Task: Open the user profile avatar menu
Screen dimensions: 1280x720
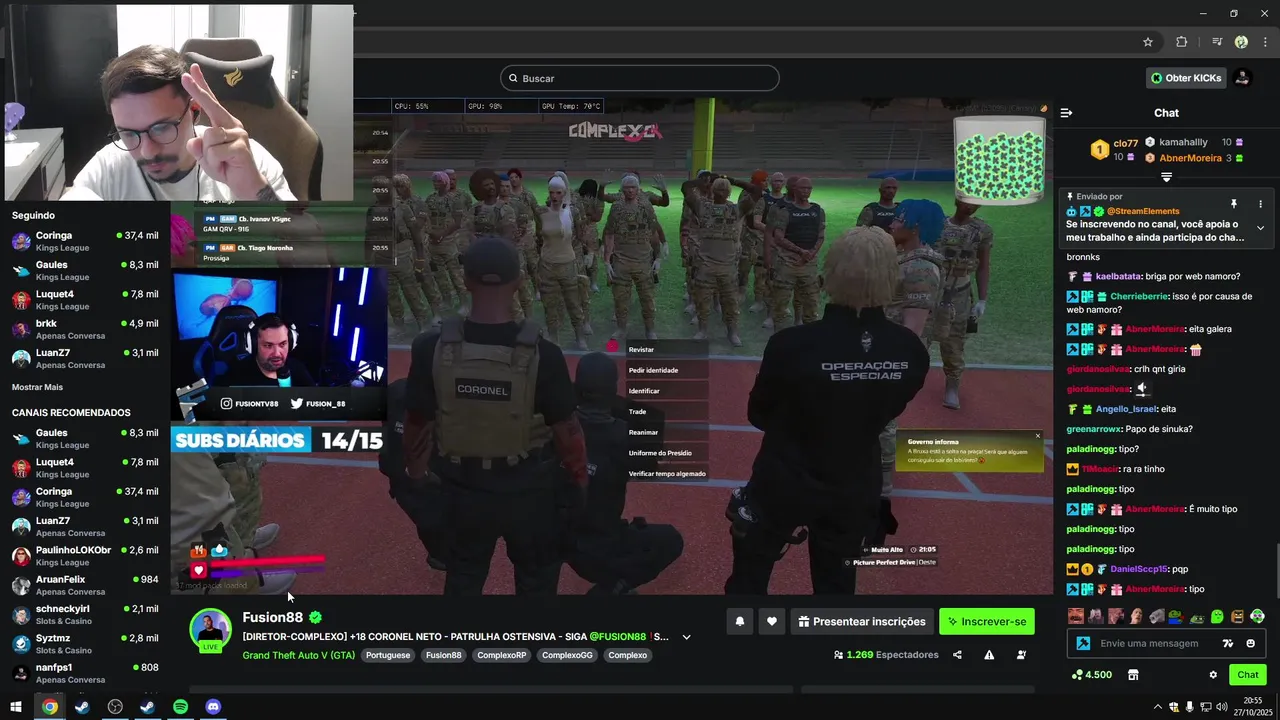Action: tap(1242, 78)
